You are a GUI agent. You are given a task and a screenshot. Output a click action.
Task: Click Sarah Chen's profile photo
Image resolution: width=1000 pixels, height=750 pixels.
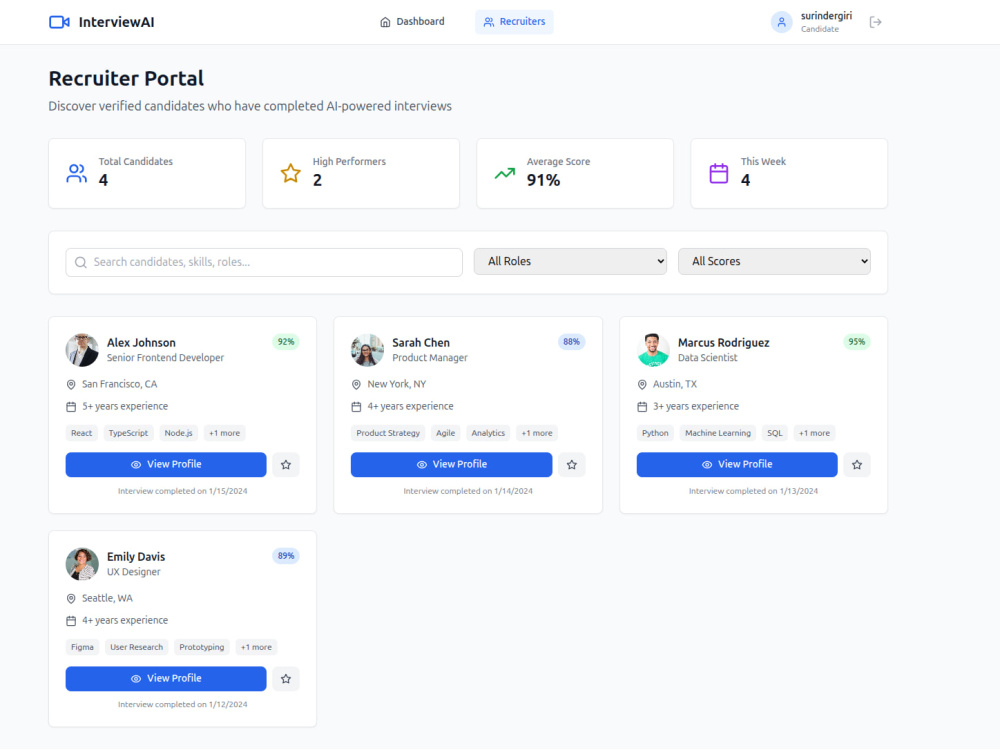click(x=367, y=350)
